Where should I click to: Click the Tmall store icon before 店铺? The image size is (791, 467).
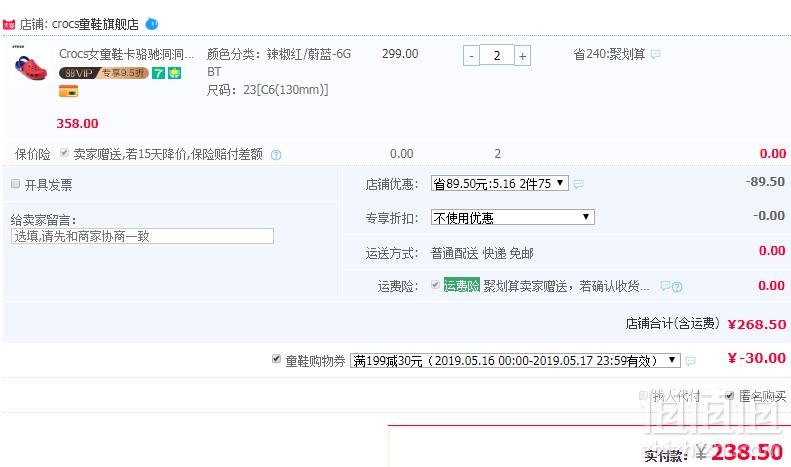[x=9, y=25]
